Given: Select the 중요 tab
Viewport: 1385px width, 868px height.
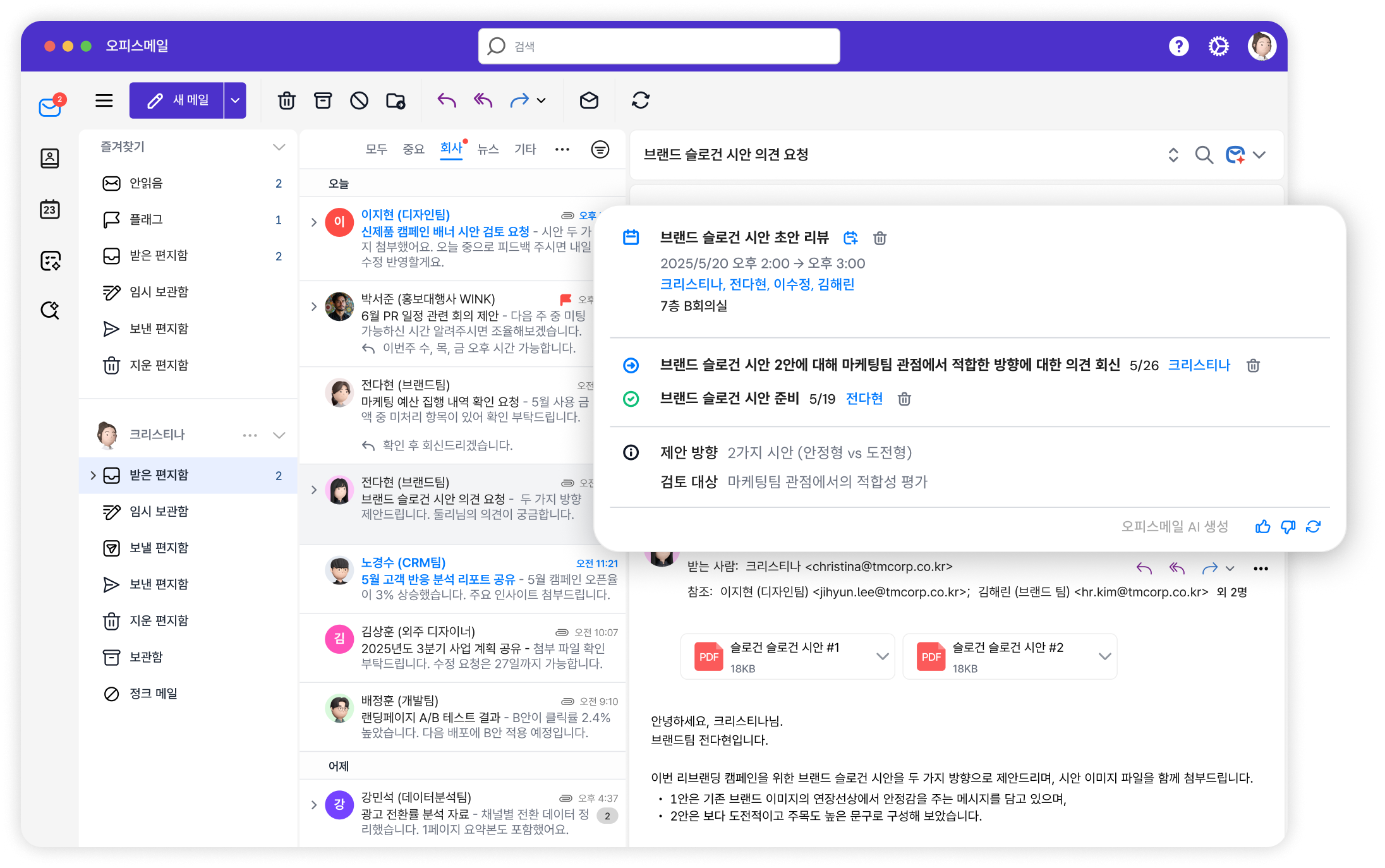Looking at the screenshot, I should coord(413,149).
